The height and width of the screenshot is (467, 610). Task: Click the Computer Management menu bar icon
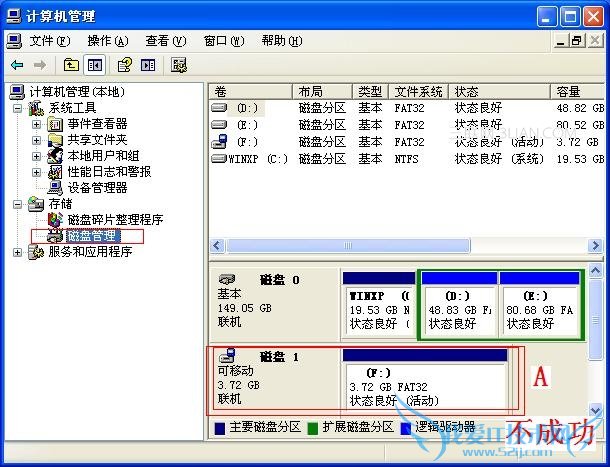coord(14,41)
